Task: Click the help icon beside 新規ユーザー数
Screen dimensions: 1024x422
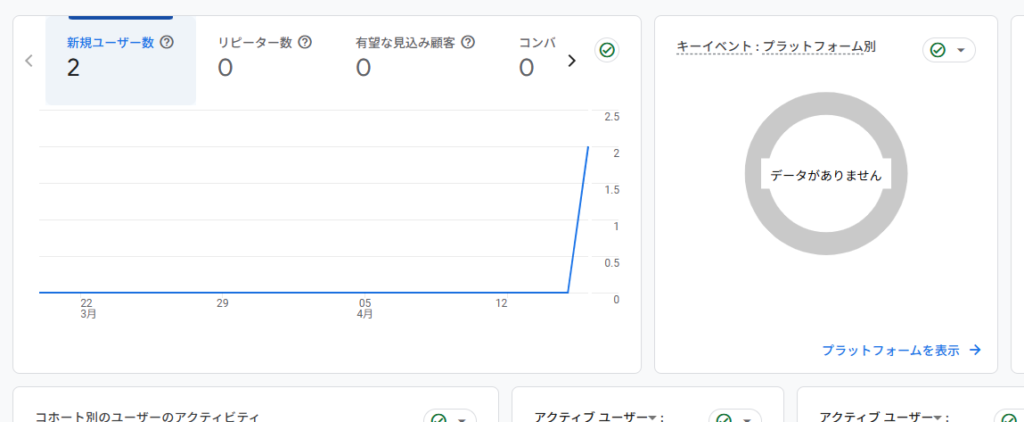Action: [x=167, y=42]
